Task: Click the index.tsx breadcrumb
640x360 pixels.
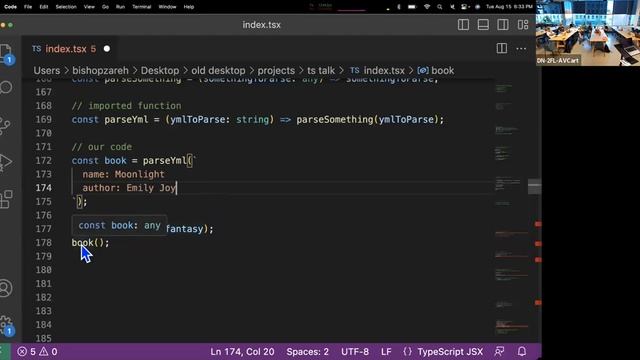Action: tap(378, 71)
